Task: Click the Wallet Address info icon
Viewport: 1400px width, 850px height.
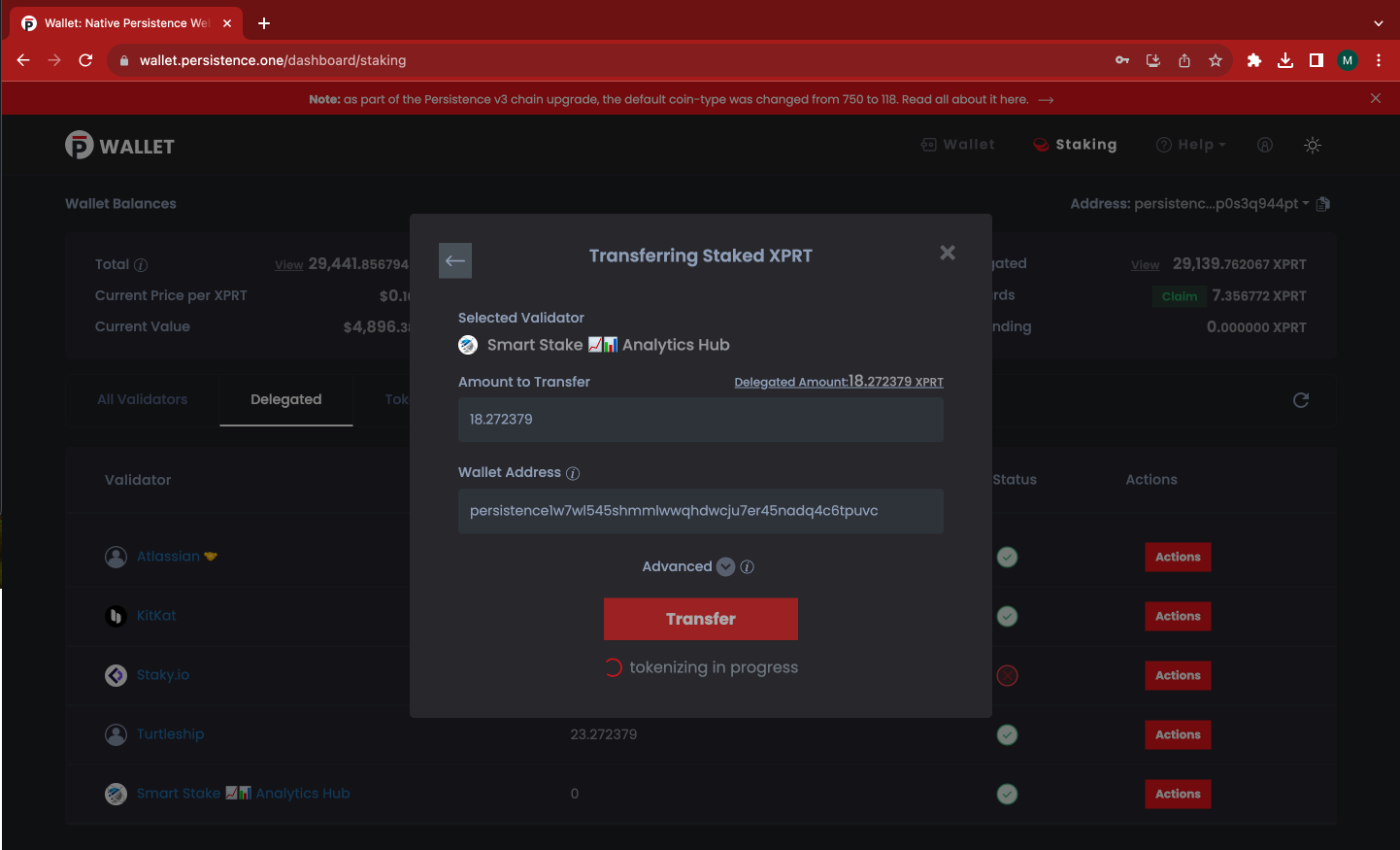Action: (573, 474)
